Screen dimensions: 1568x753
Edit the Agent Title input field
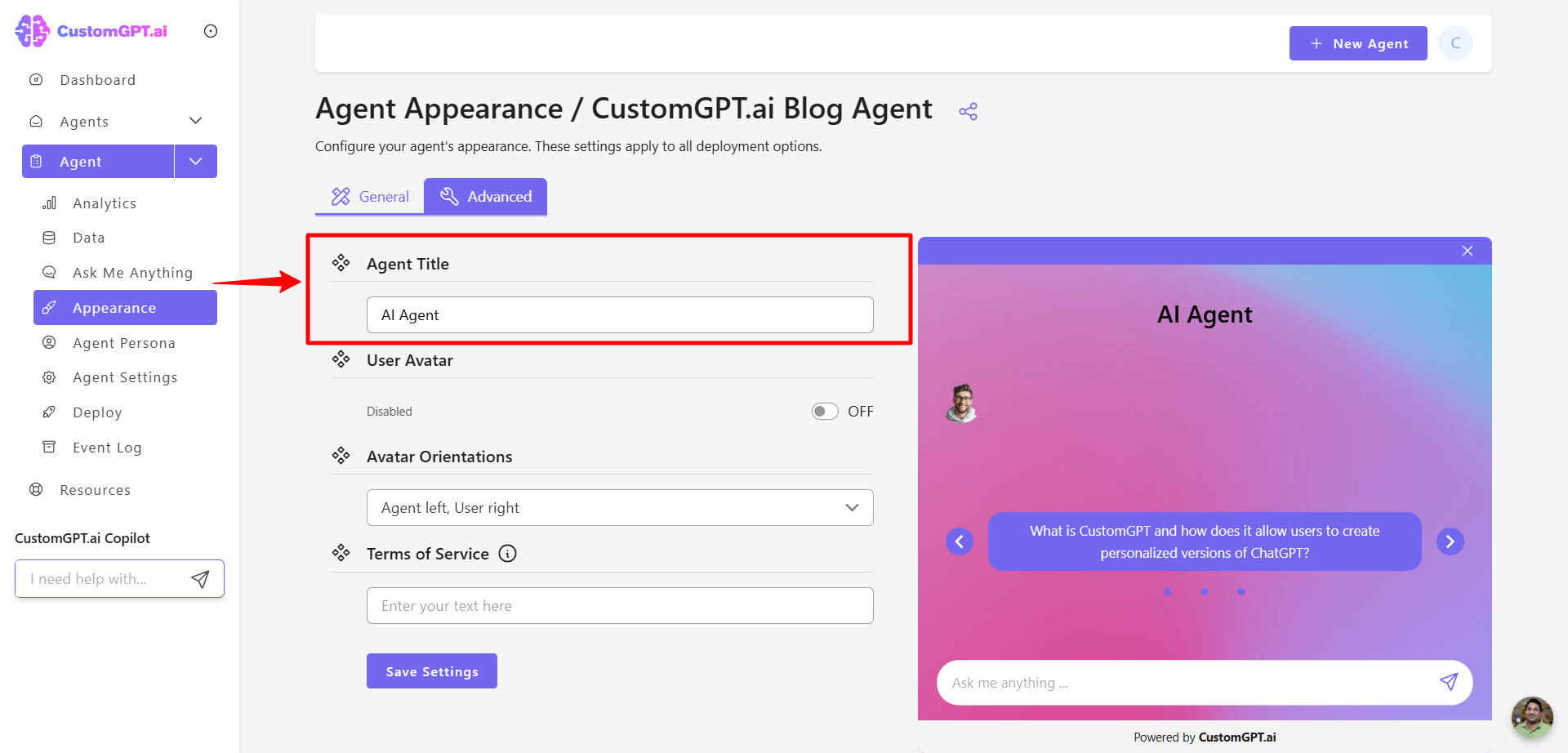click(x=620, y=315)
